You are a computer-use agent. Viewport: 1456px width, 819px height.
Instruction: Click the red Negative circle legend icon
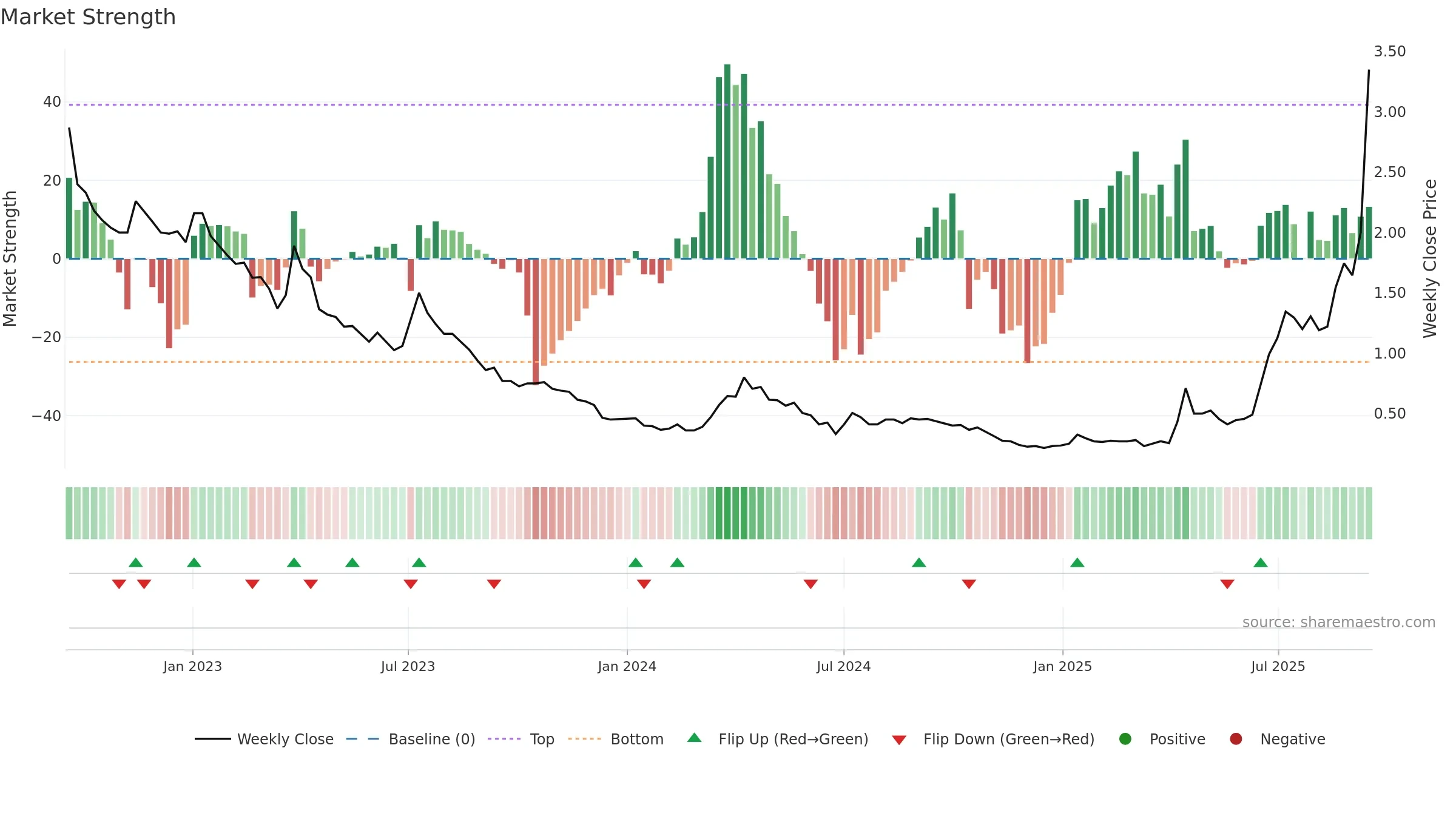point(1236,739)
